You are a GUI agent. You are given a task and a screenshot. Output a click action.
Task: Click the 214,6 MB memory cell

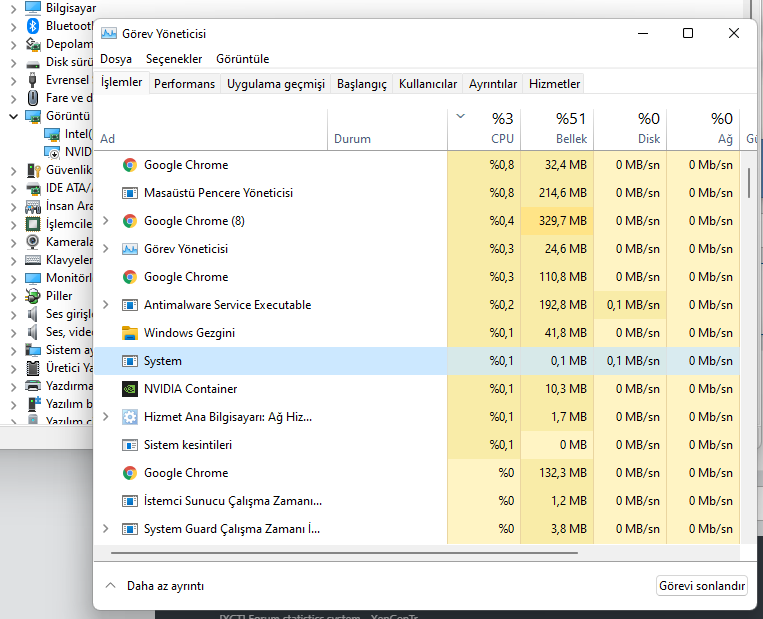[557, 193]
